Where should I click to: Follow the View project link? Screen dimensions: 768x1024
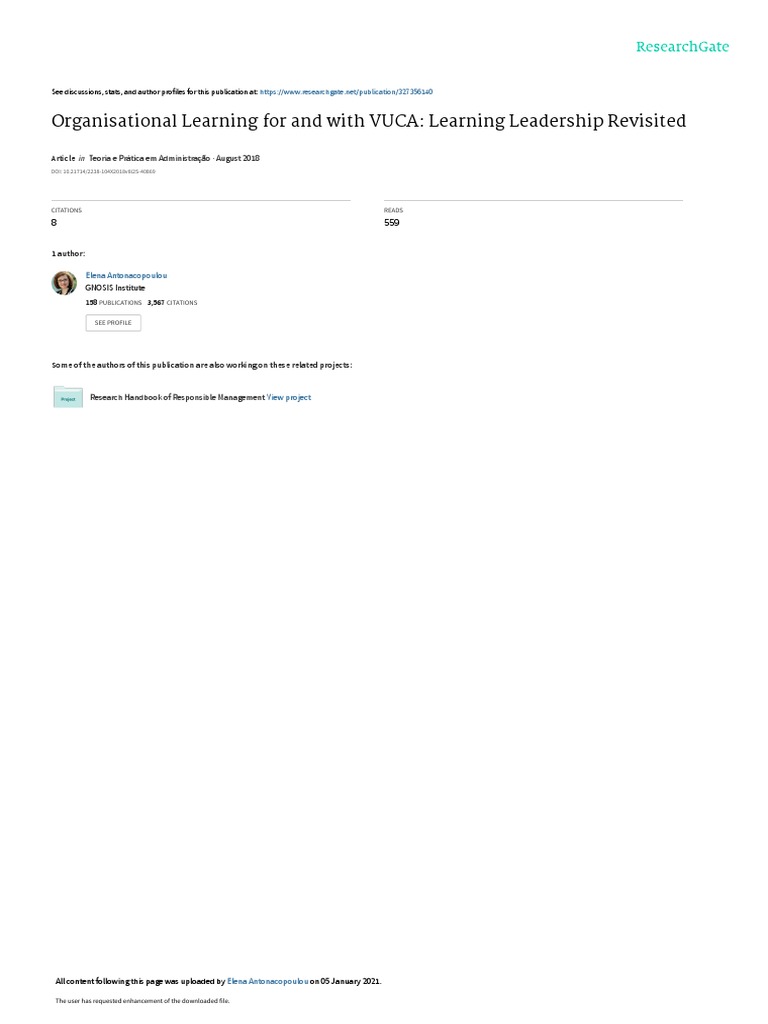[289, 397]
